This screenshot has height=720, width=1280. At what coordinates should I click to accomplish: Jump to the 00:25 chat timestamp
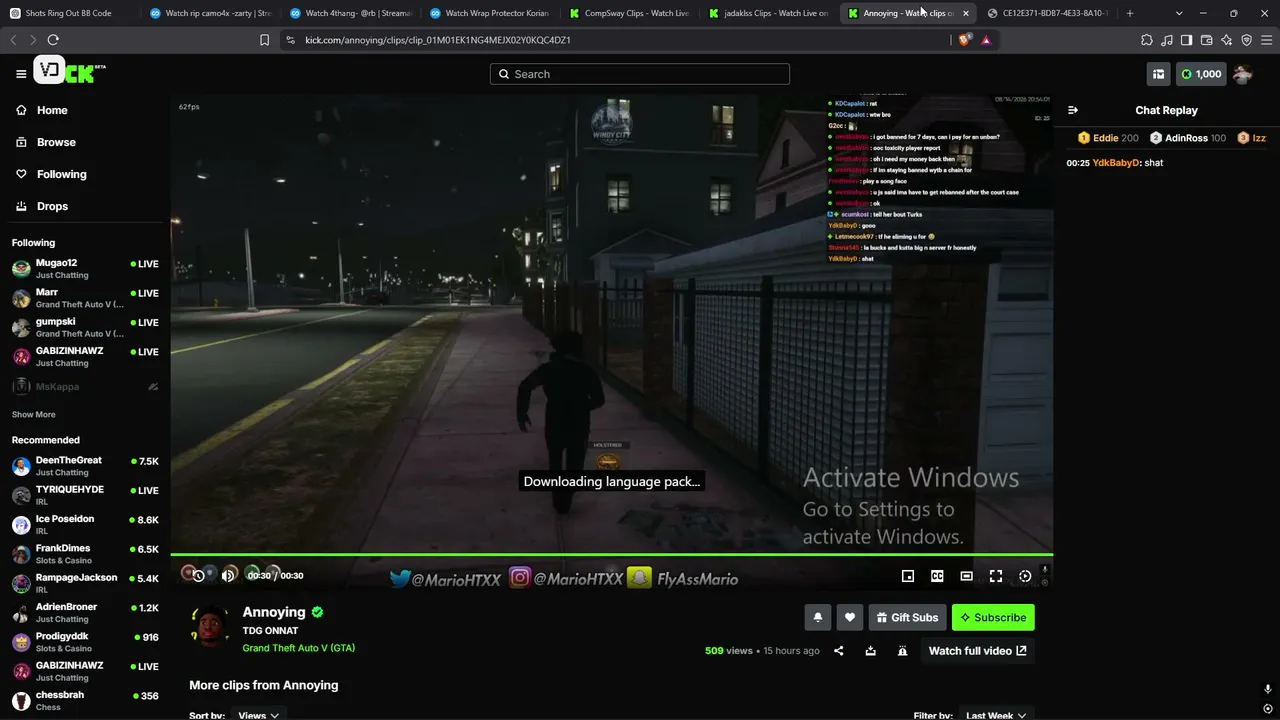click(x=1077, y=163)
